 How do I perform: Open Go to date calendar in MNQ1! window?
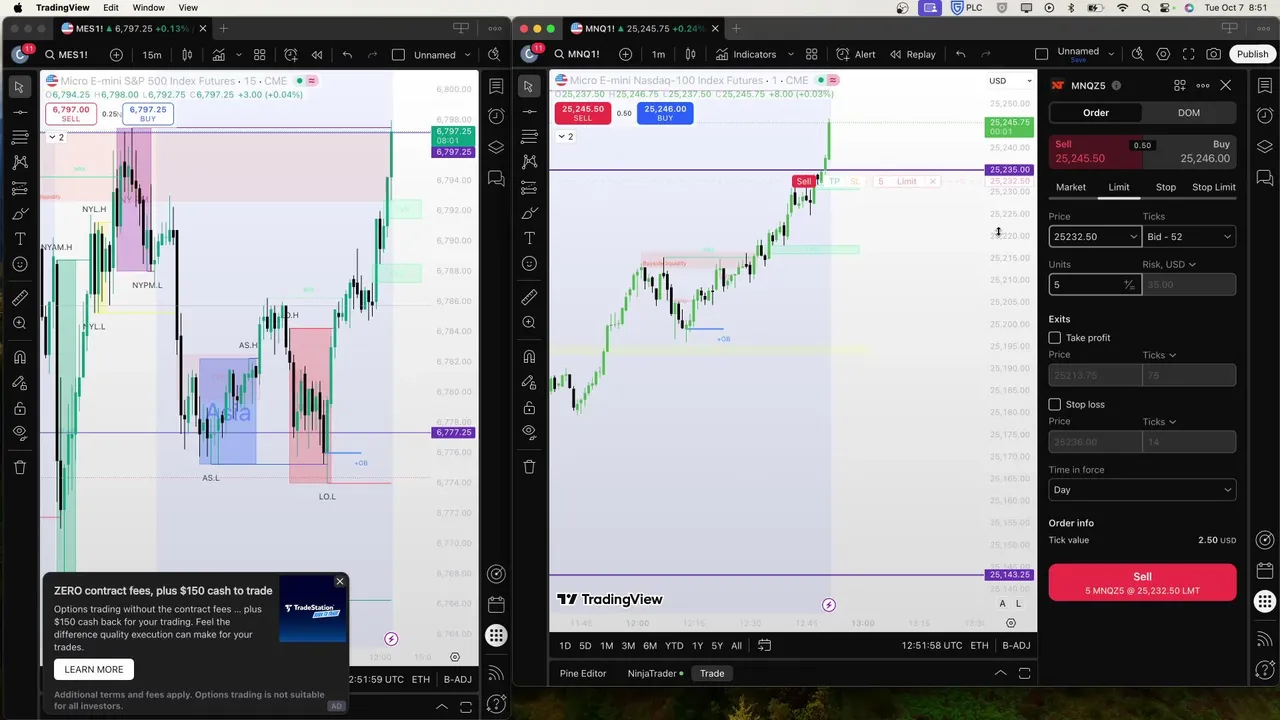764,645
